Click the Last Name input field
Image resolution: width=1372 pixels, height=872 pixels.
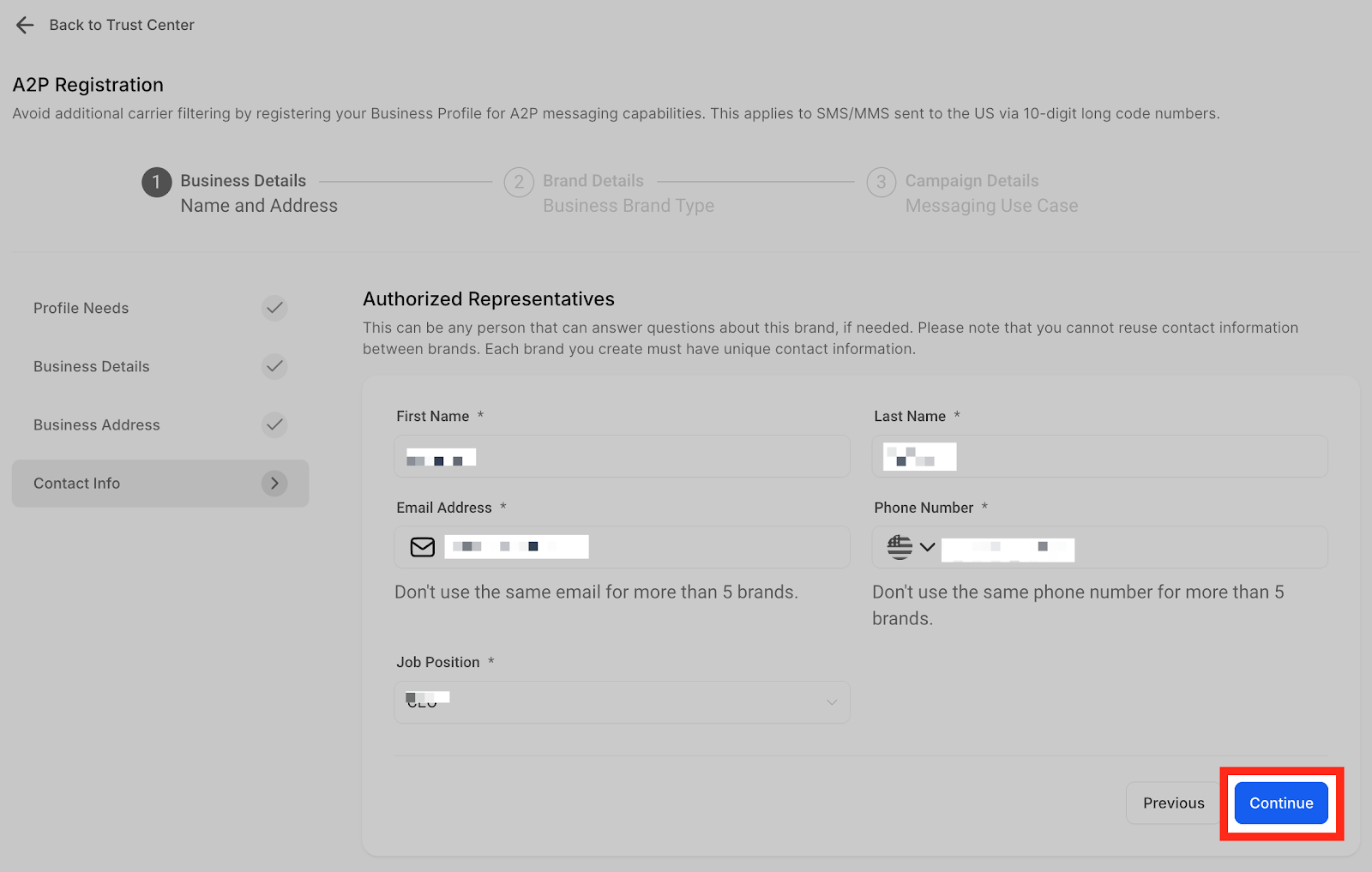(1100, 456)
